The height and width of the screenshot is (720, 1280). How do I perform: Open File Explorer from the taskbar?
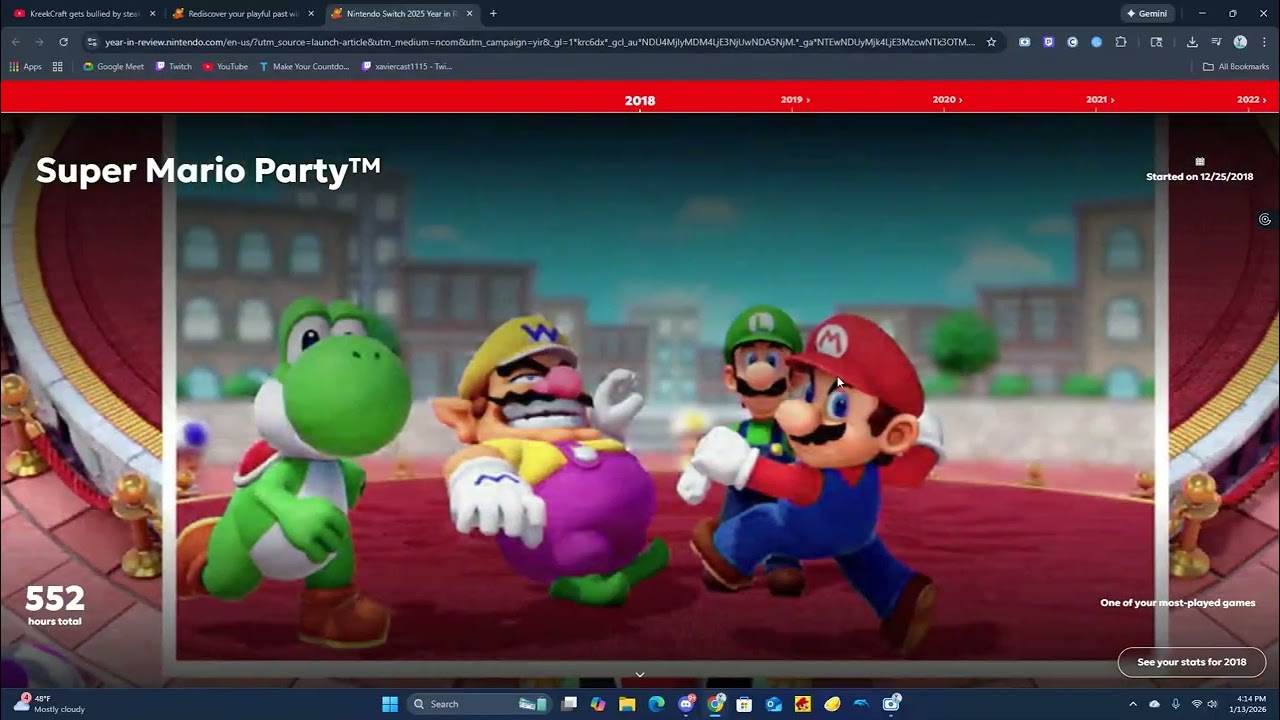point(627,704)
